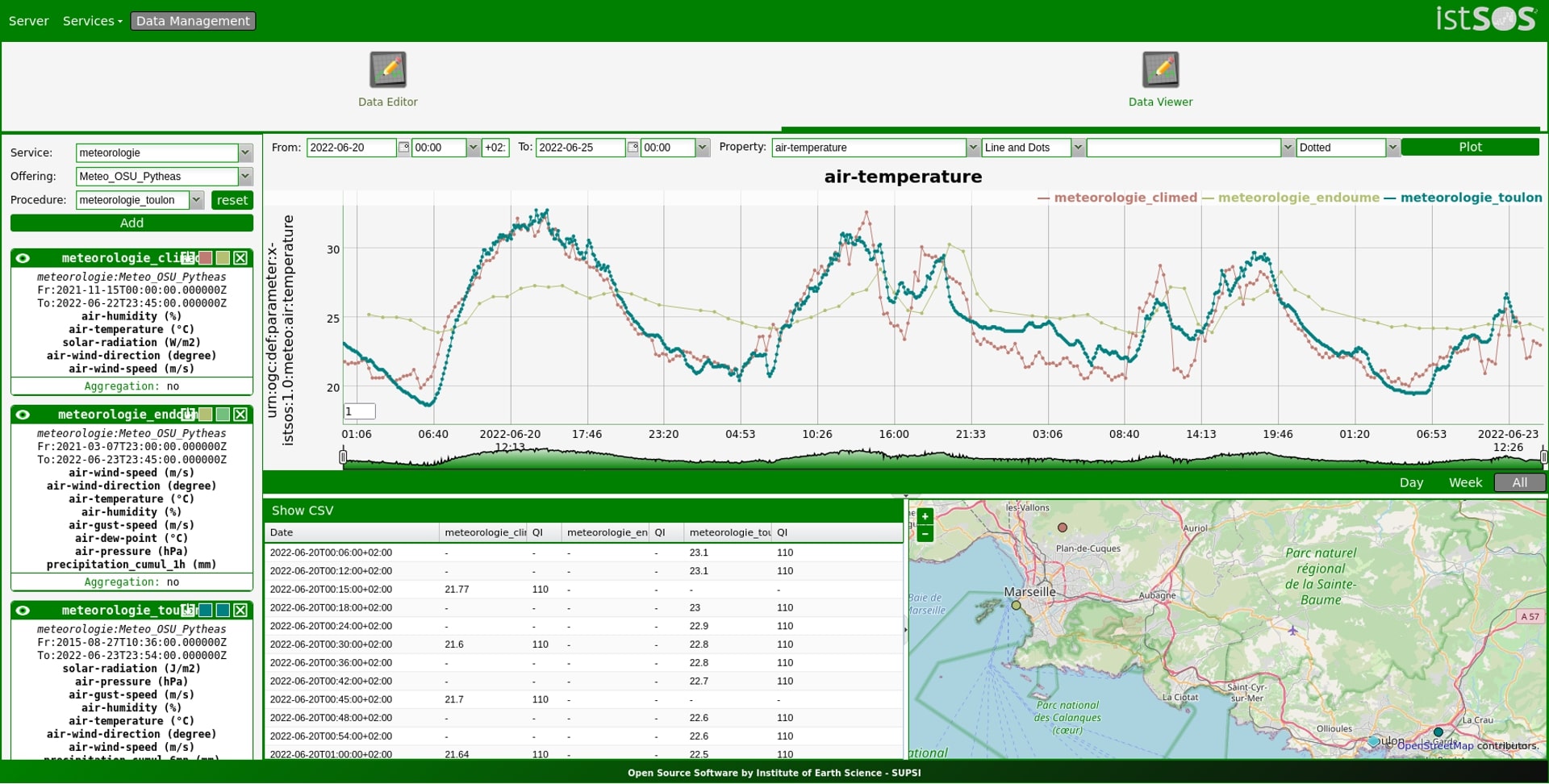Hide the meteorologie_endoume series
The height and width of the screenshot is (784, 1549).
[x=23, y=415]
